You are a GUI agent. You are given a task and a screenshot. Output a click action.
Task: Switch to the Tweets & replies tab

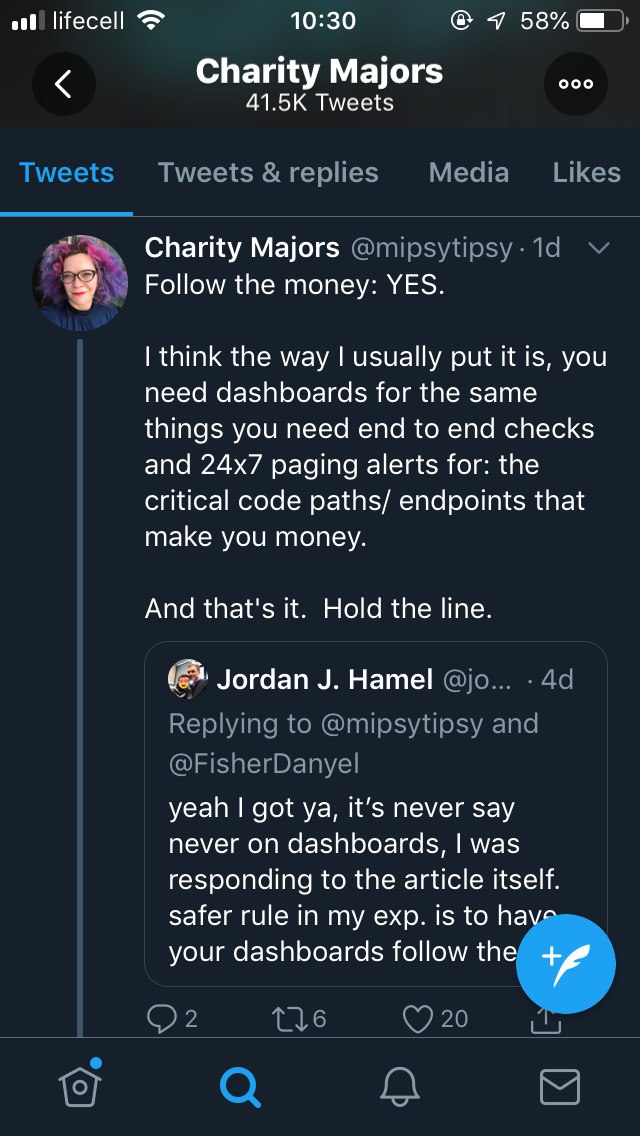(x=268, y=173)
